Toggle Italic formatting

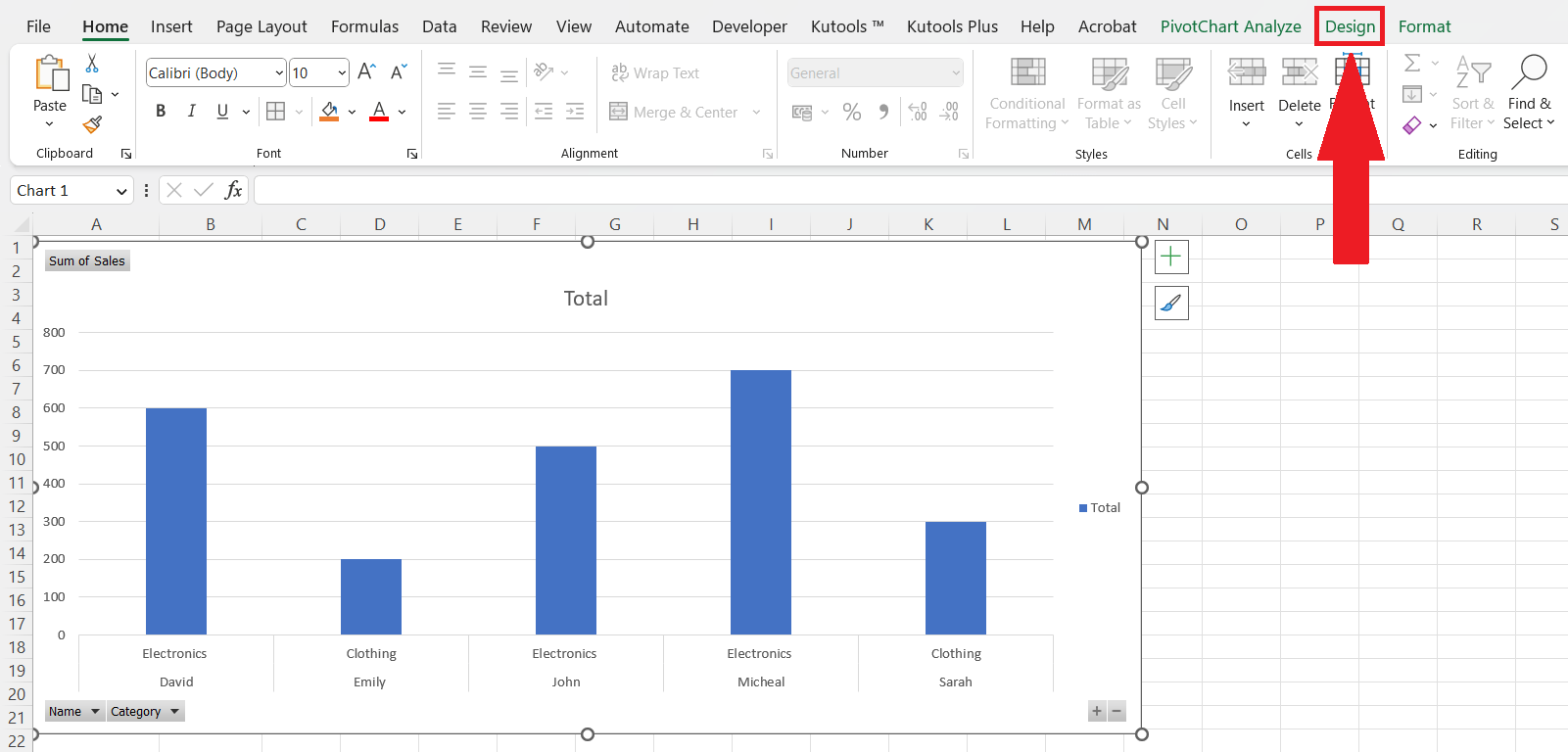pos(192,112)
